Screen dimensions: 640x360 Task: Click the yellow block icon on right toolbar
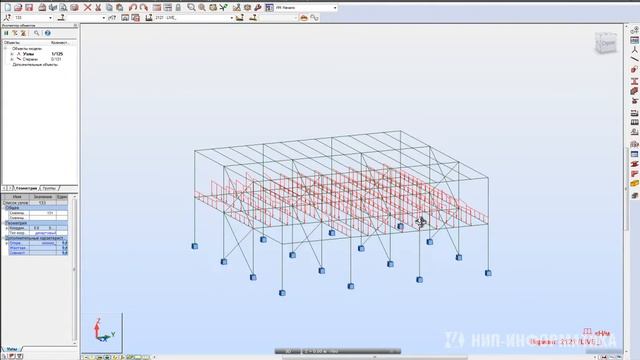pyautogui.click(x=634, y=184)
